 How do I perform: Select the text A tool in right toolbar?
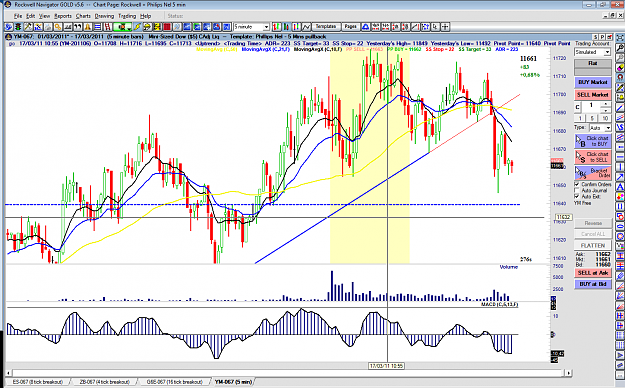[x=620, y=186]
